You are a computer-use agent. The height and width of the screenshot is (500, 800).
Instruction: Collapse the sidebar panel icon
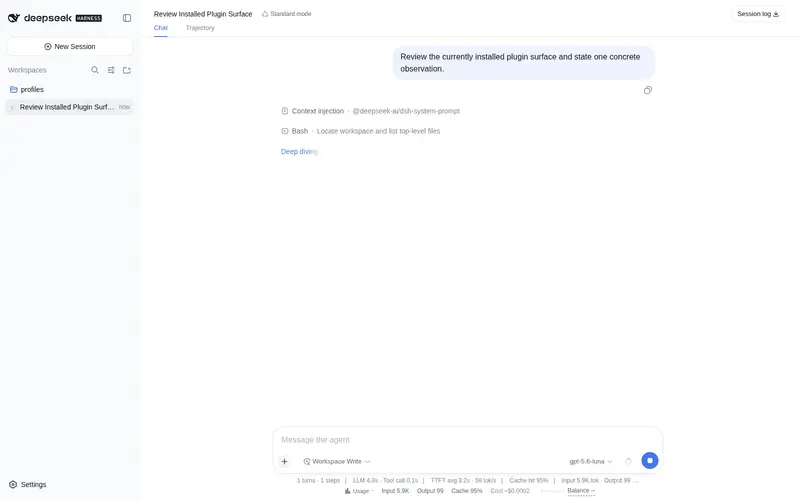127,18
